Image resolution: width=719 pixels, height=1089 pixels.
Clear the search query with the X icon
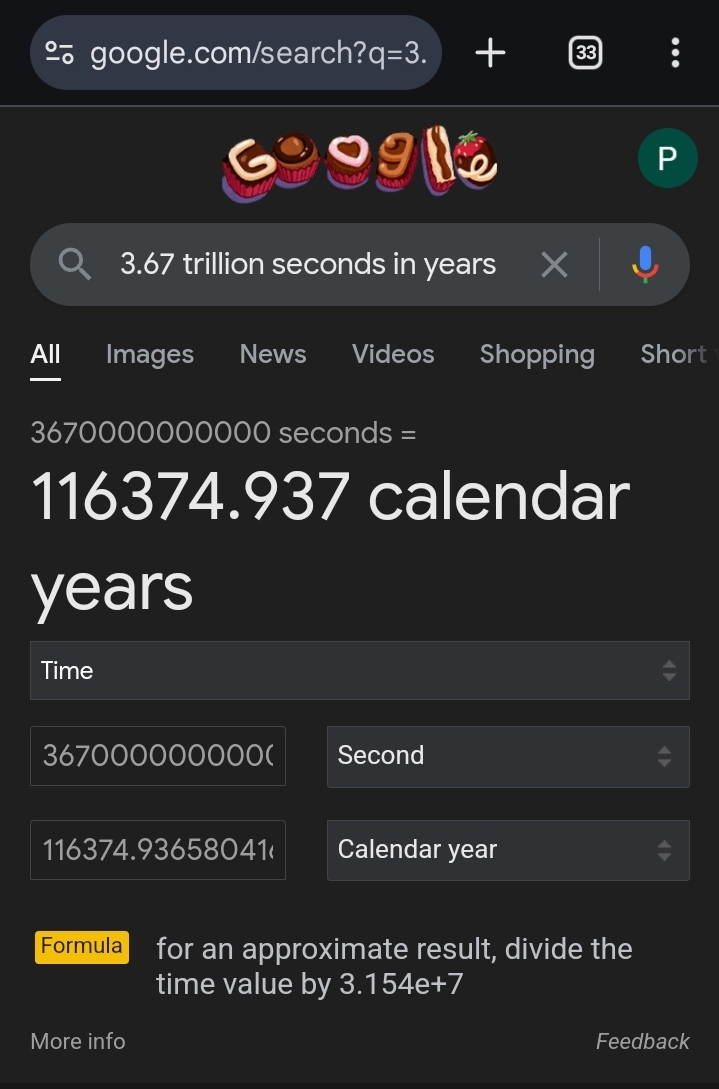point(554,264)
